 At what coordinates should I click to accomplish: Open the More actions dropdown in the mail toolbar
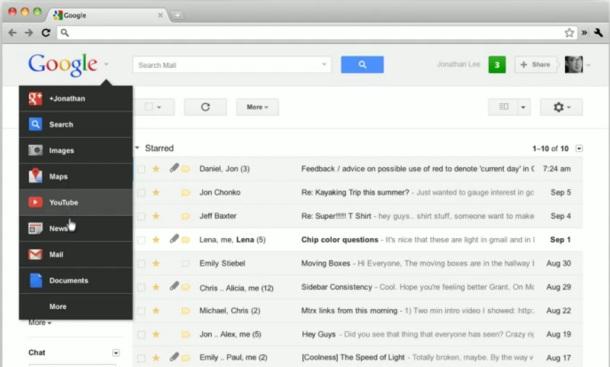[257, 107]
